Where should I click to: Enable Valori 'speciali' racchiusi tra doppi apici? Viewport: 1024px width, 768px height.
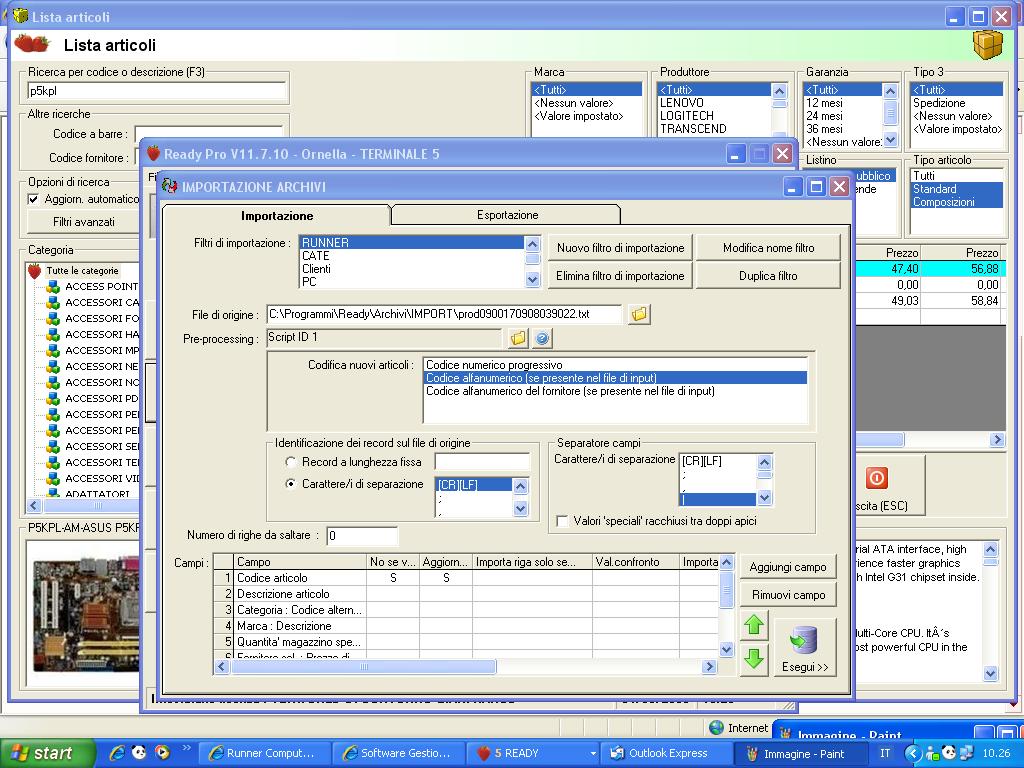(562, 521)
